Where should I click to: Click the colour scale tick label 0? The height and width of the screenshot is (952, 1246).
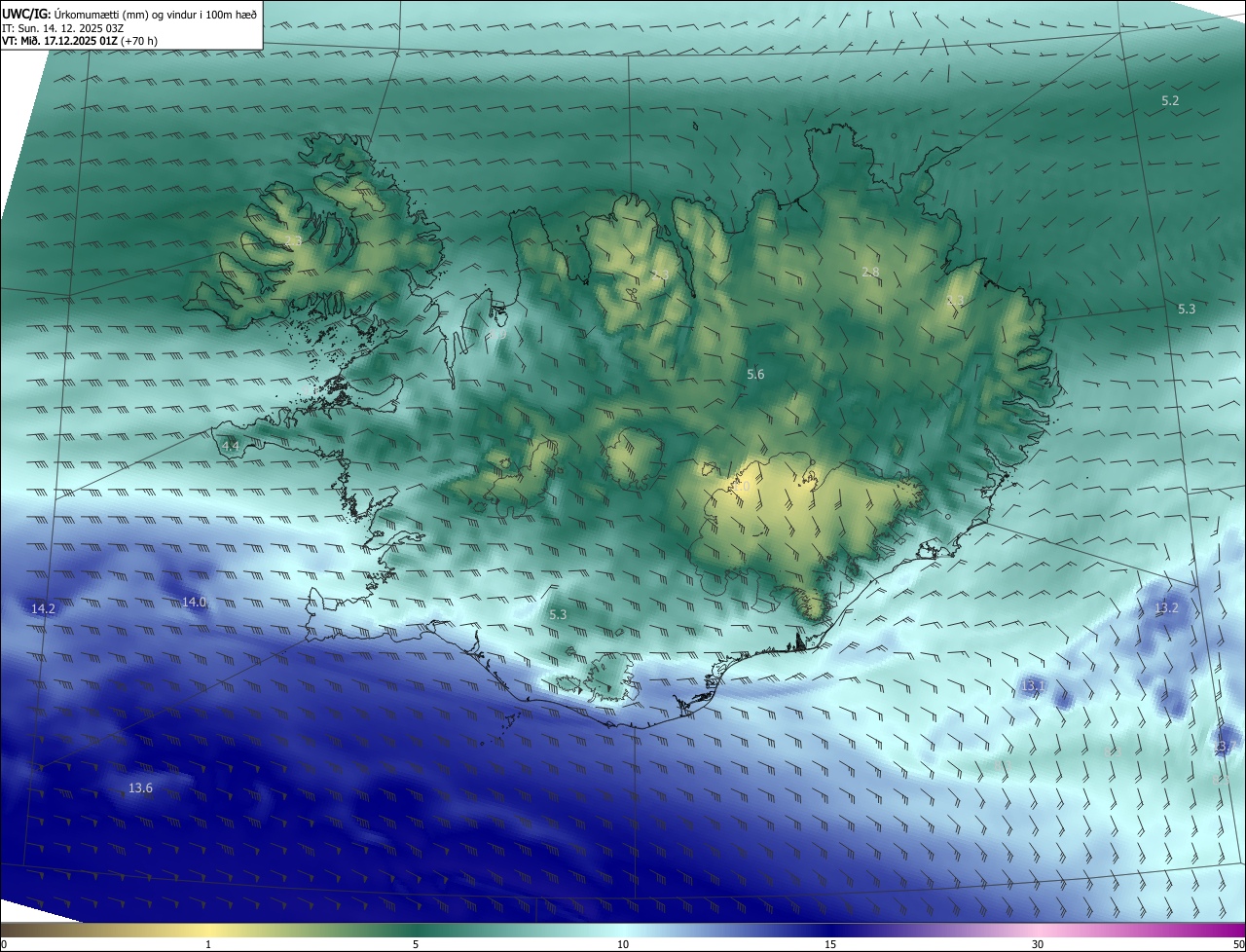4,945
